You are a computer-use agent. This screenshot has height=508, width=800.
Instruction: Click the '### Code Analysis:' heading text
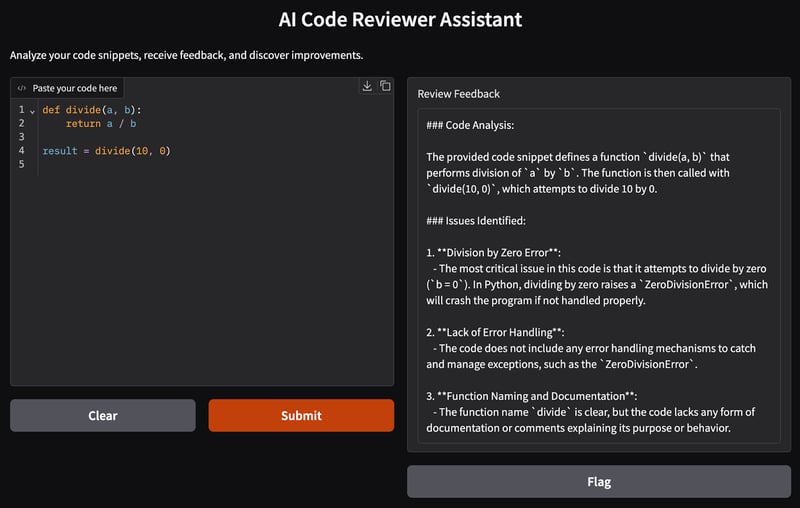coord(470,125)
